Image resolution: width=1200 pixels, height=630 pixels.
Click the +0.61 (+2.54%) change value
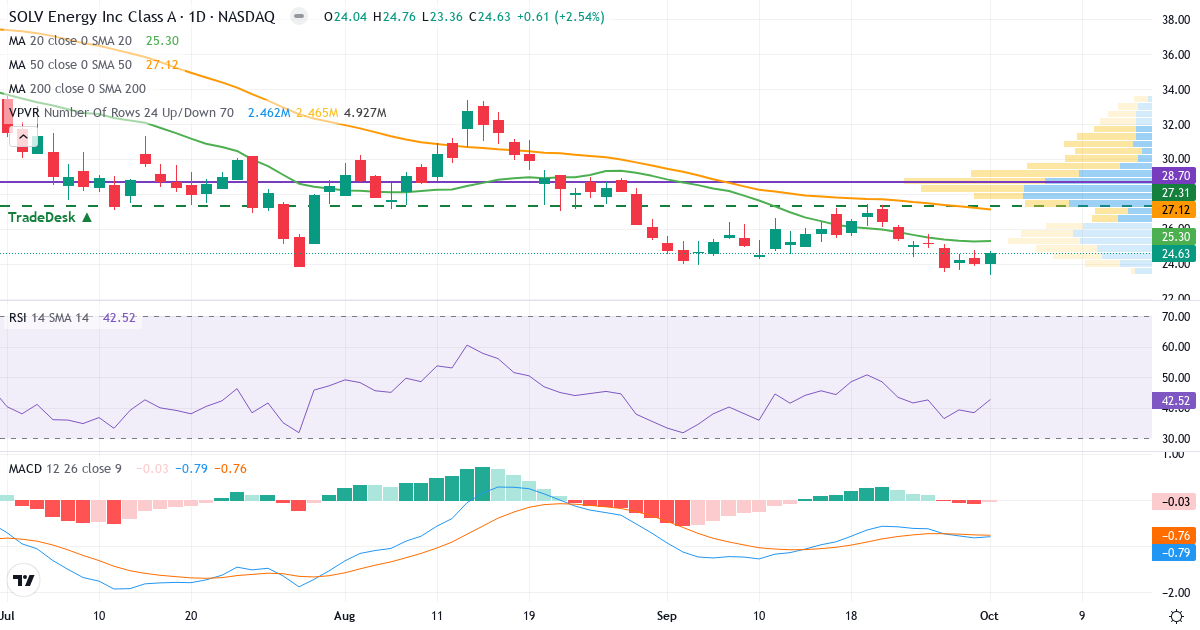pyautogui.click(x=560, y=17)
